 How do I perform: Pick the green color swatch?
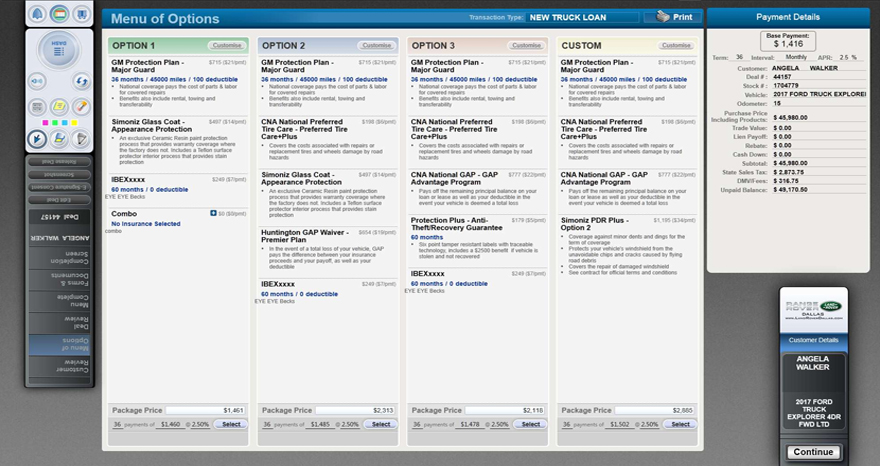pyautogui.click(x=55, y=122)
